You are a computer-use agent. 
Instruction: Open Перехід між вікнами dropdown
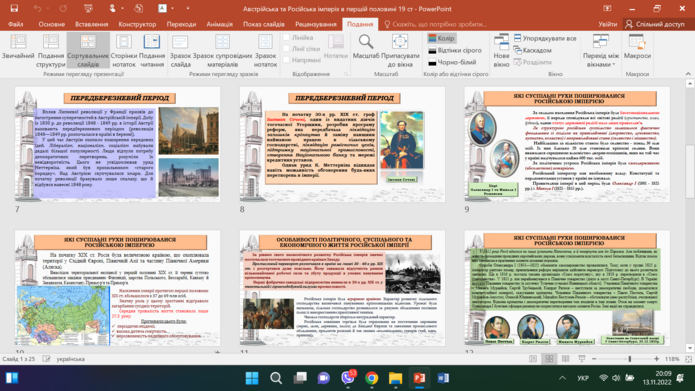tap(601, 51)
